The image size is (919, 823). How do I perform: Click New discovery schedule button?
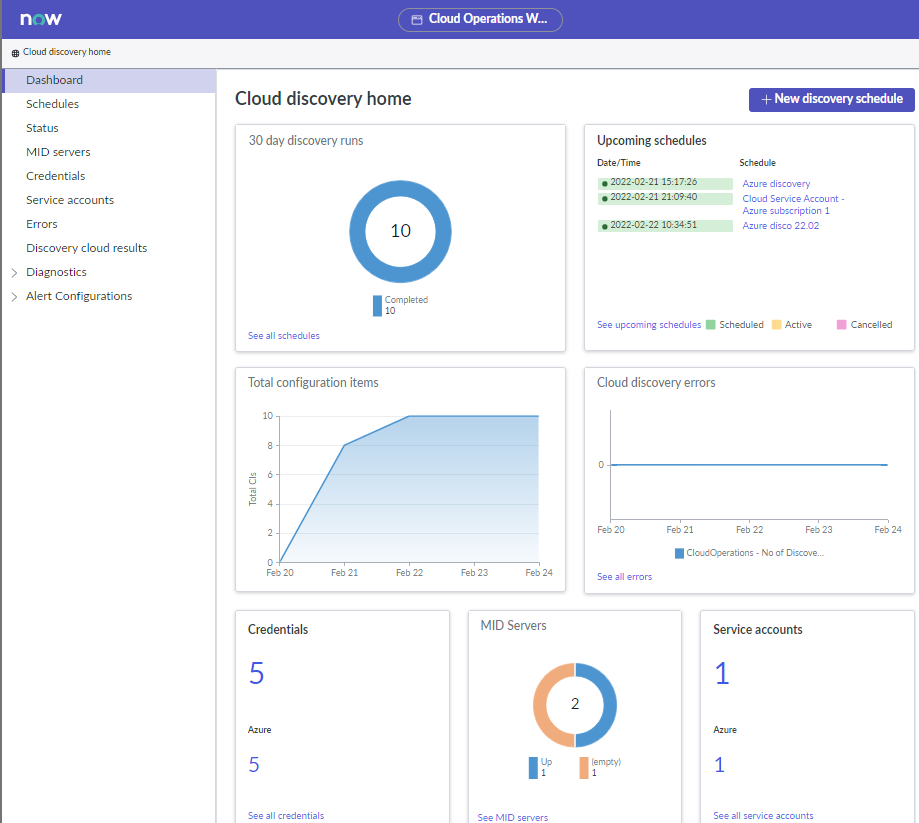point(831,99)
